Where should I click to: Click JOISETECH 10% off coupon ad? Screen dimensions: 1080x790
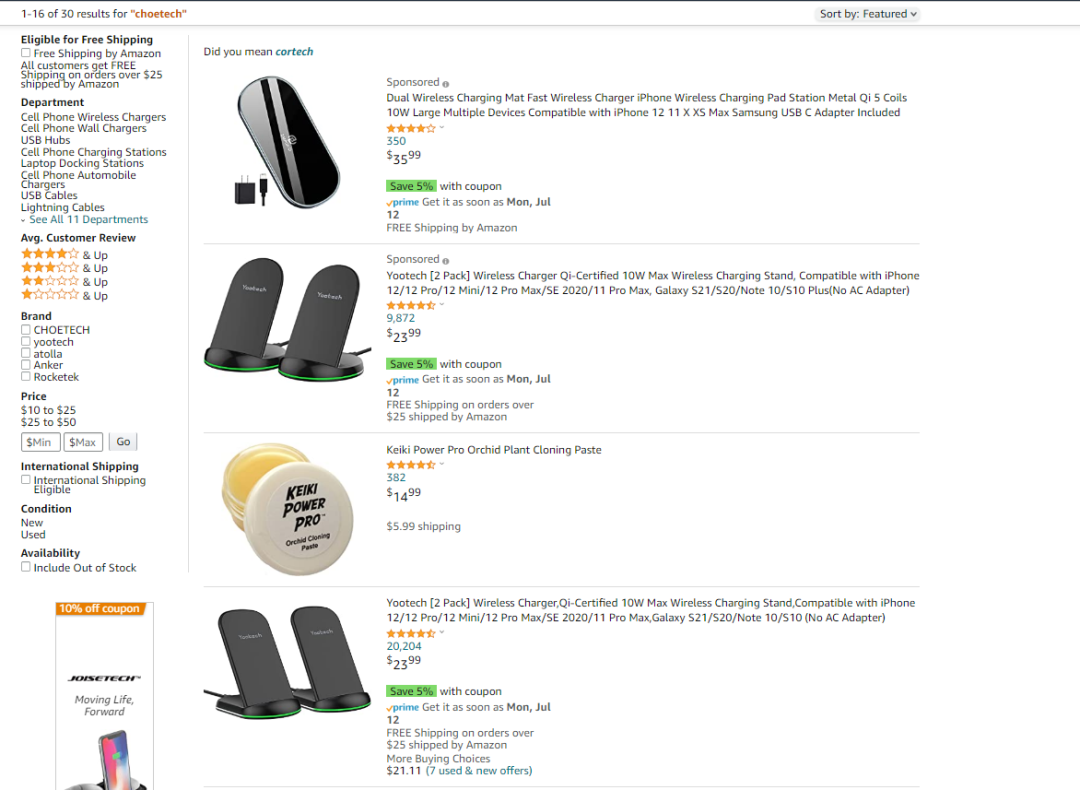click(104, 695)
